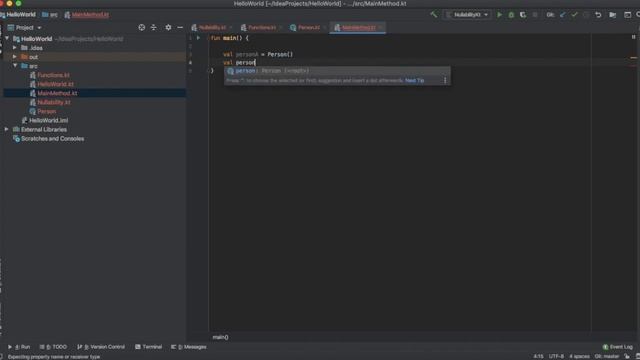Switch to the Nullability.kt editor tab
Screen dimensions: 640x360
211,27
